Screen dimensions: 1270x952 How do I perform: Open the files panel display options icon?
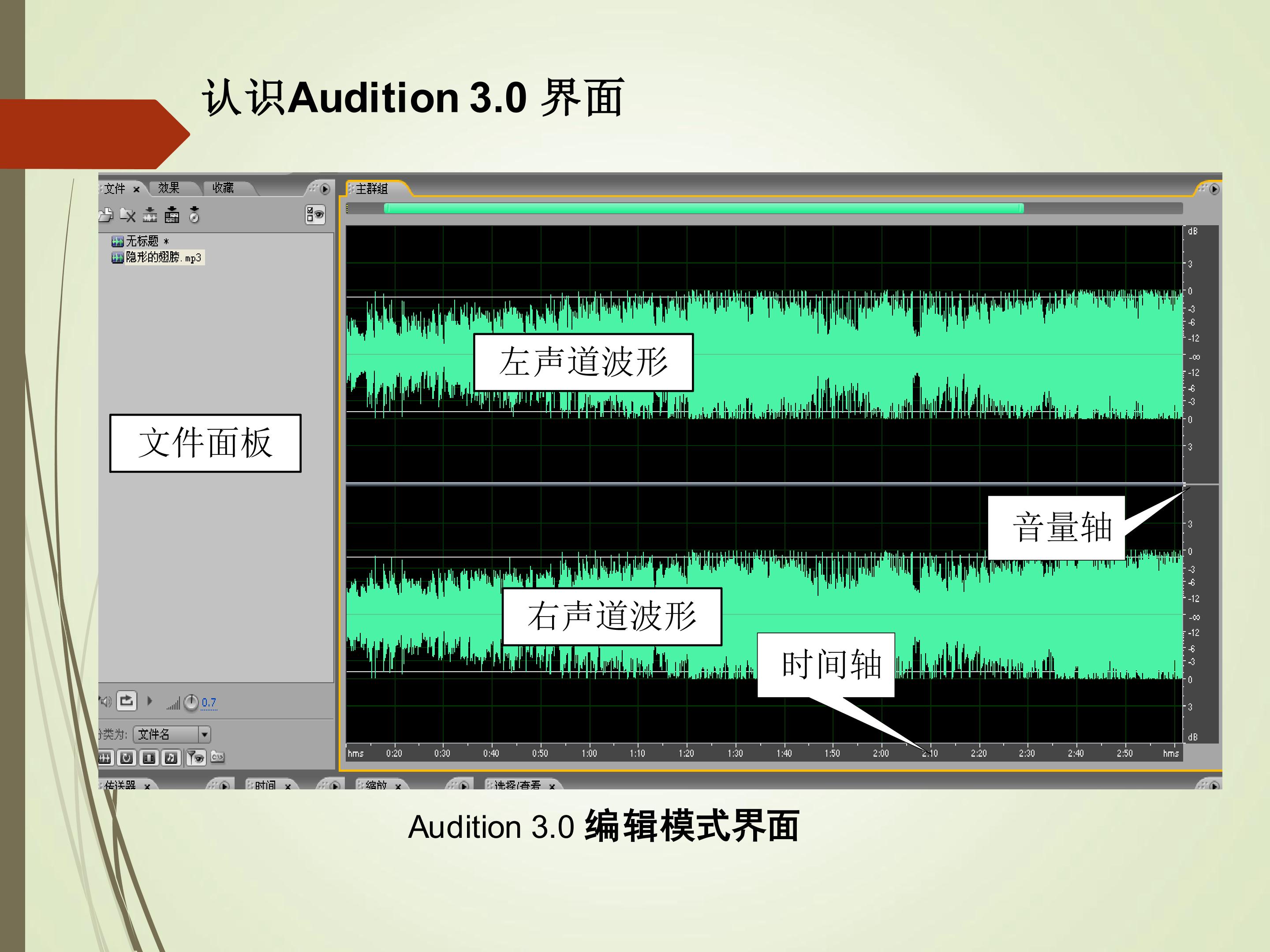pyautogui.click(x=315, y=215)
